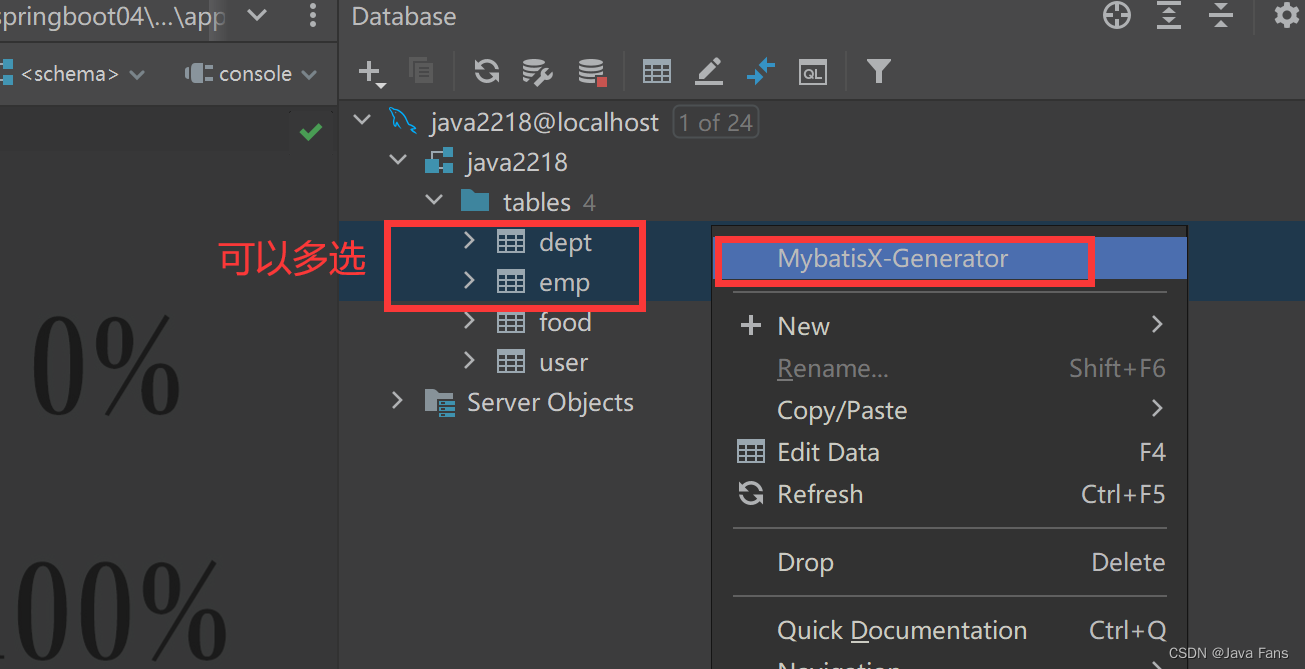
Task: Click the Collapse All icon in Database header
Action: pyautogui.click(x=1221, y=16)
